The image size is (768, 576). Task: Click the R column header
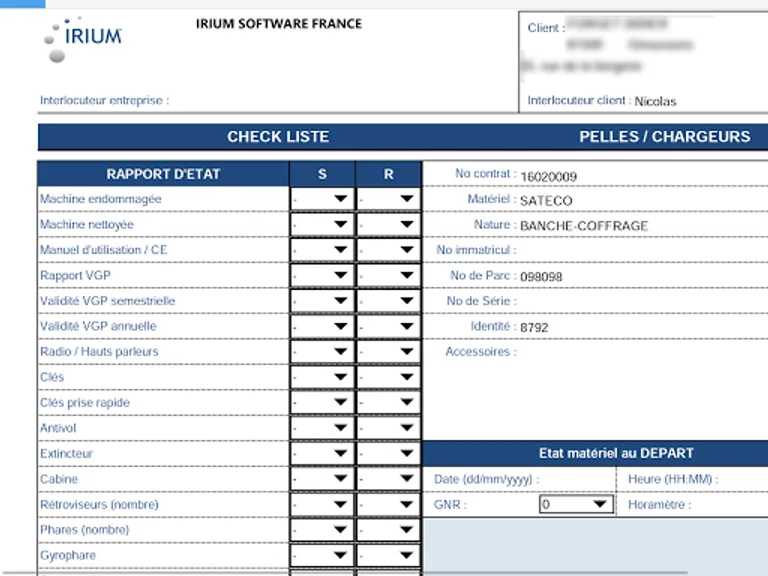point(388,174)
